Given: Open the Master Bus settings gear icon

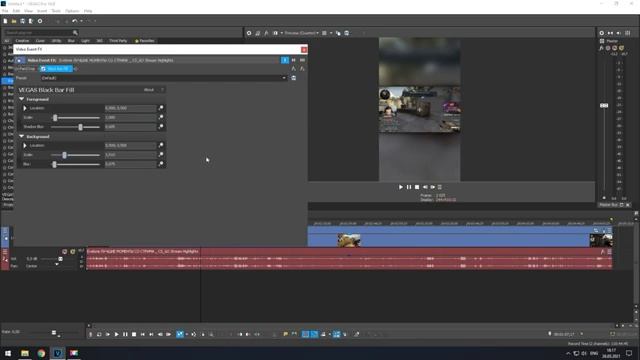Looking at the screenshot, I should coord(602,33).
